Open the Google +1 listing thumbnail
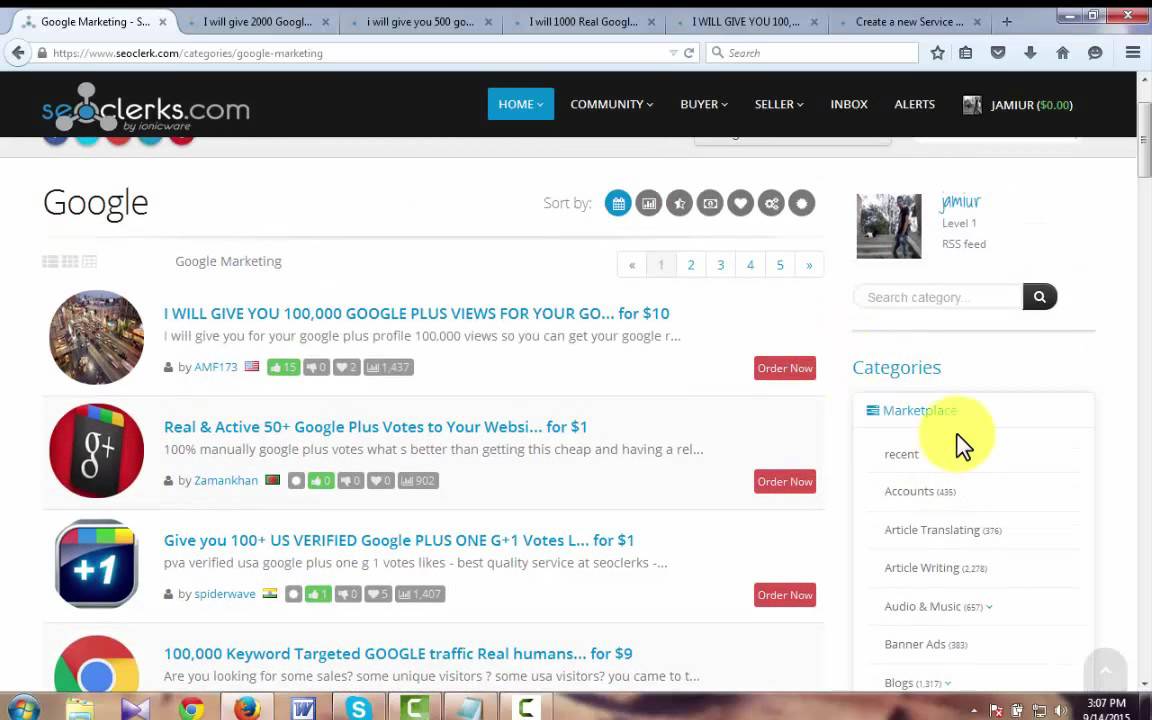1152x720 pixels. click(x=96, y=564)
